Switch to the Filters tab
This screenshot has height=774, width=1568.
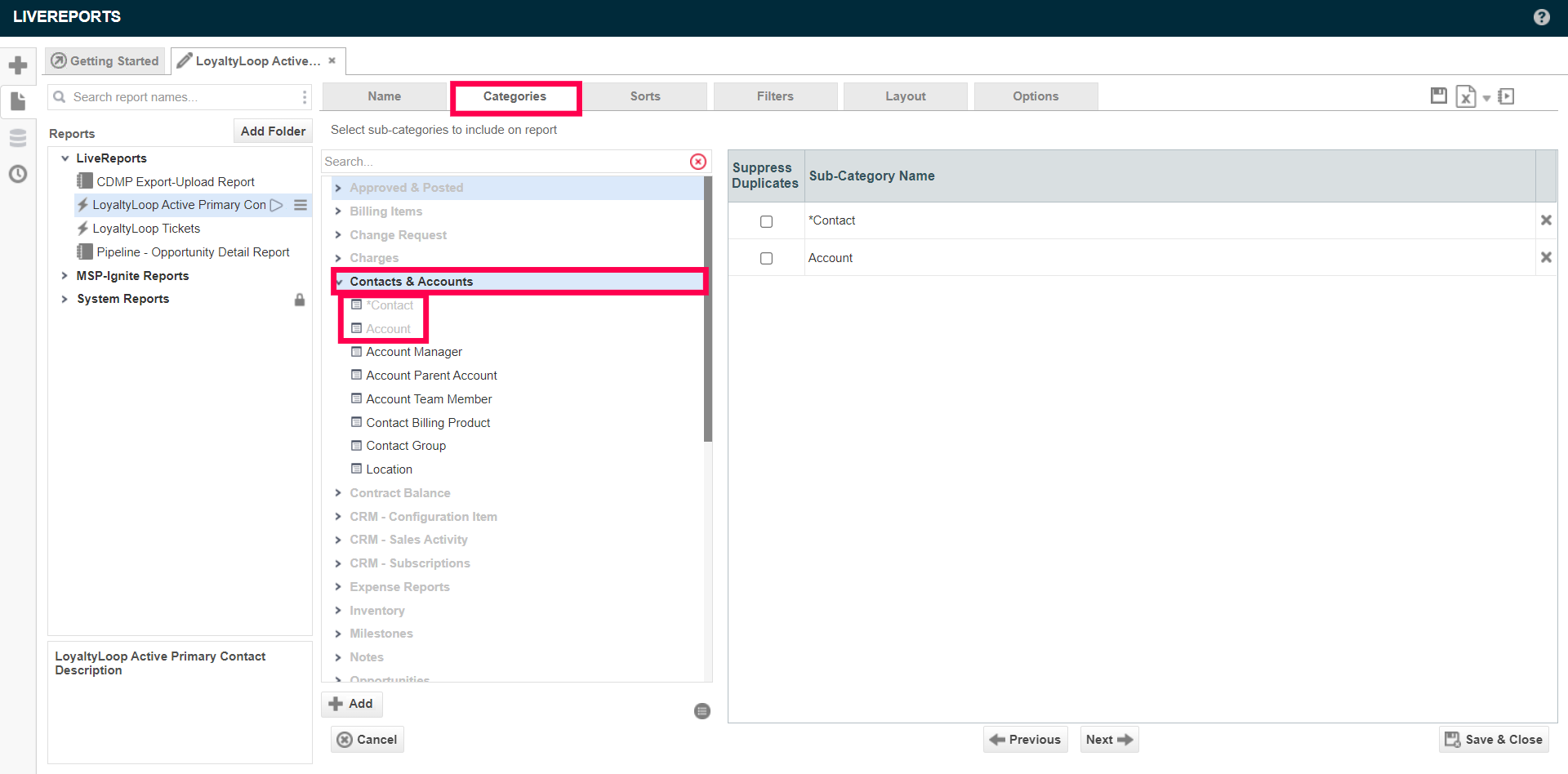click(x=775, y=96)
